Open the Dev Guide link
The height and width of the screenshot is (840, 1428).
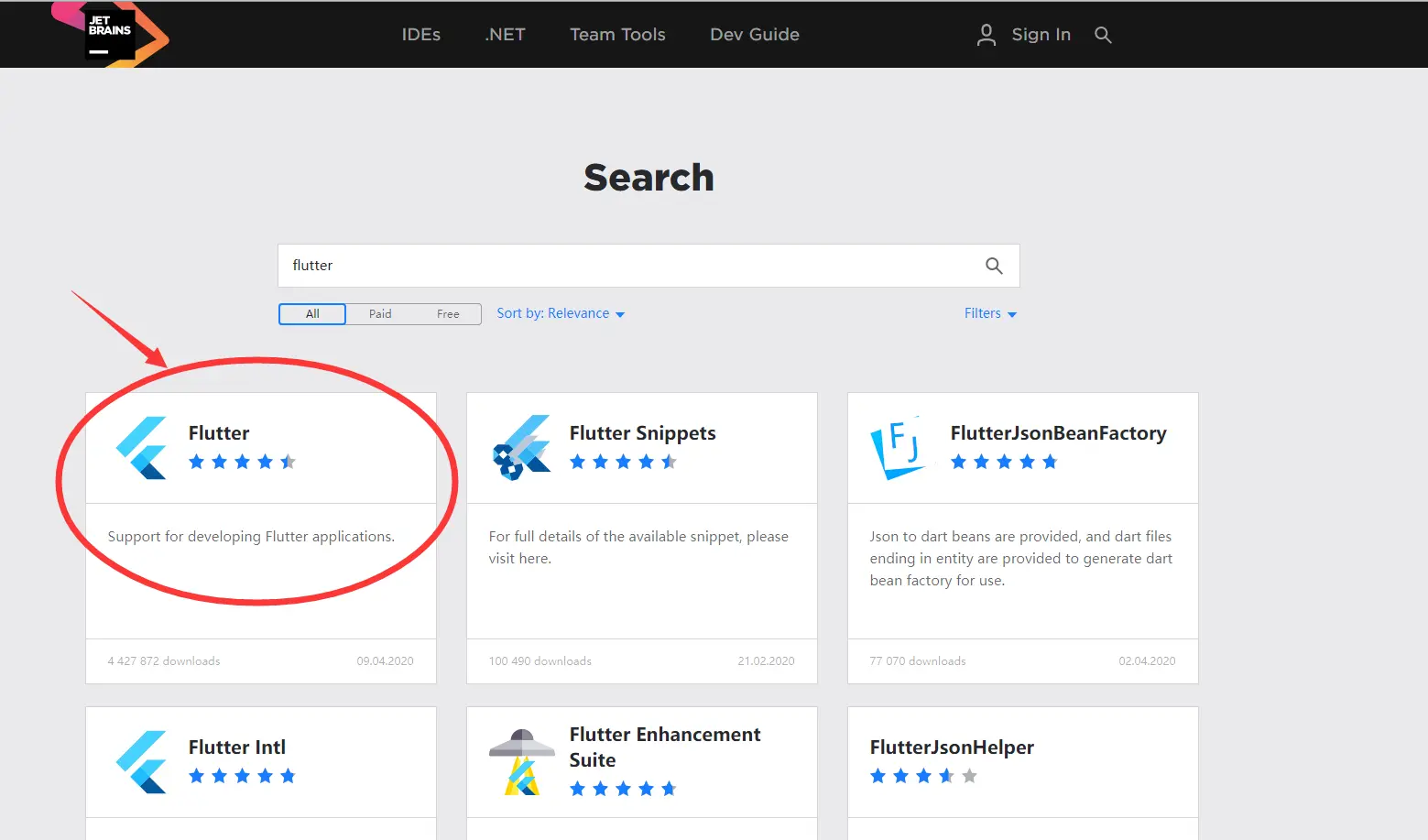[x=755, y=35]
